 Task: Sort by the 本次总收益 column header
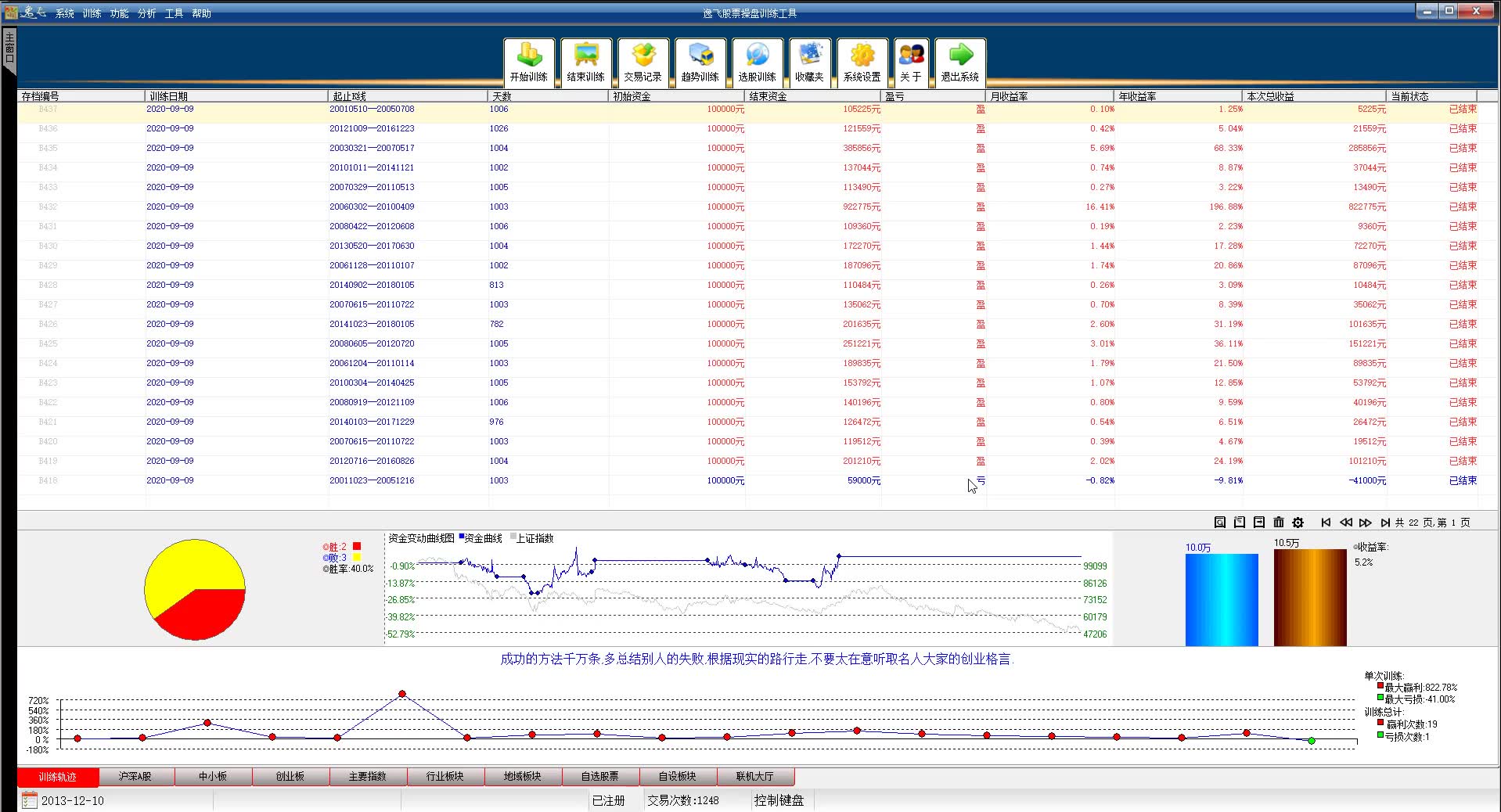[1315, 96]
